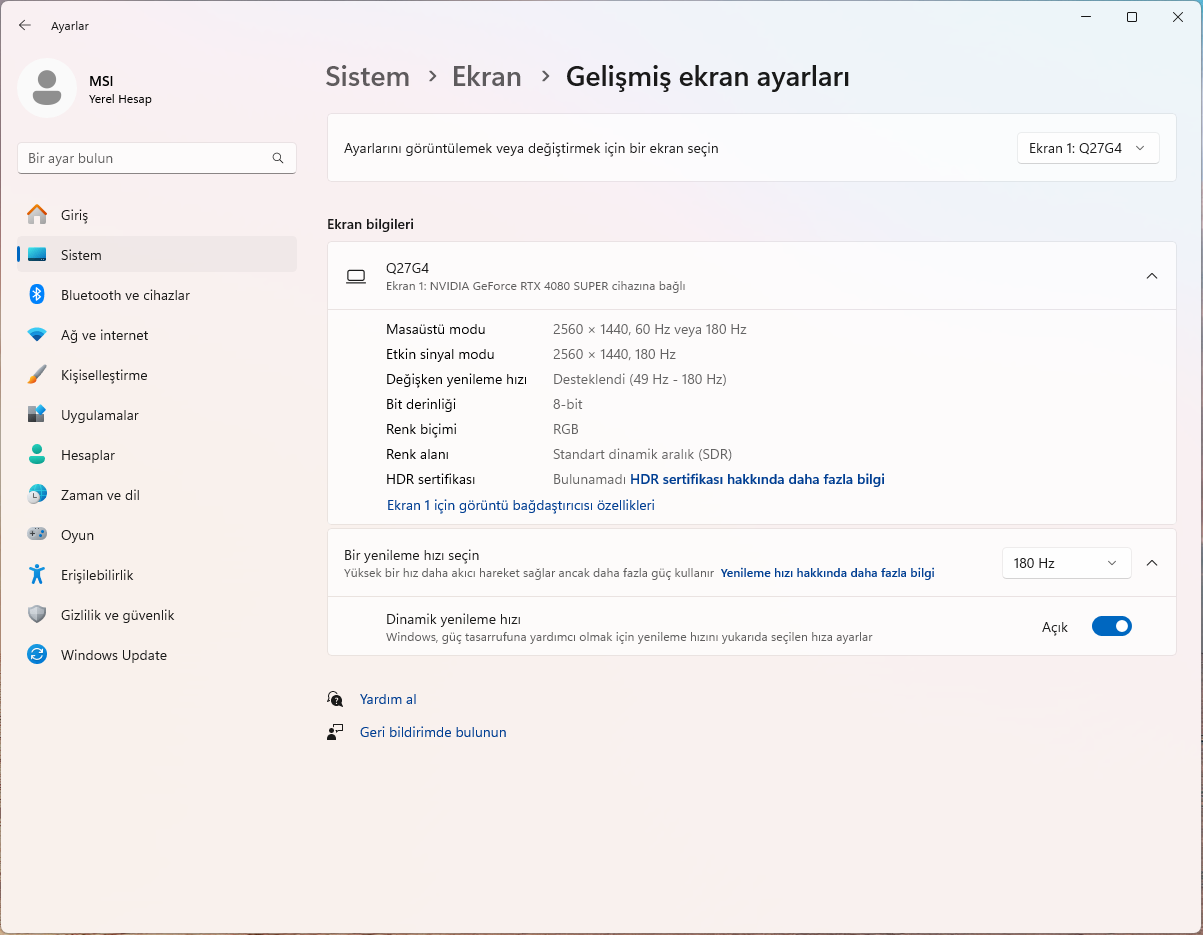Click the MSI Yerel Hesap name

pos(120,89)
